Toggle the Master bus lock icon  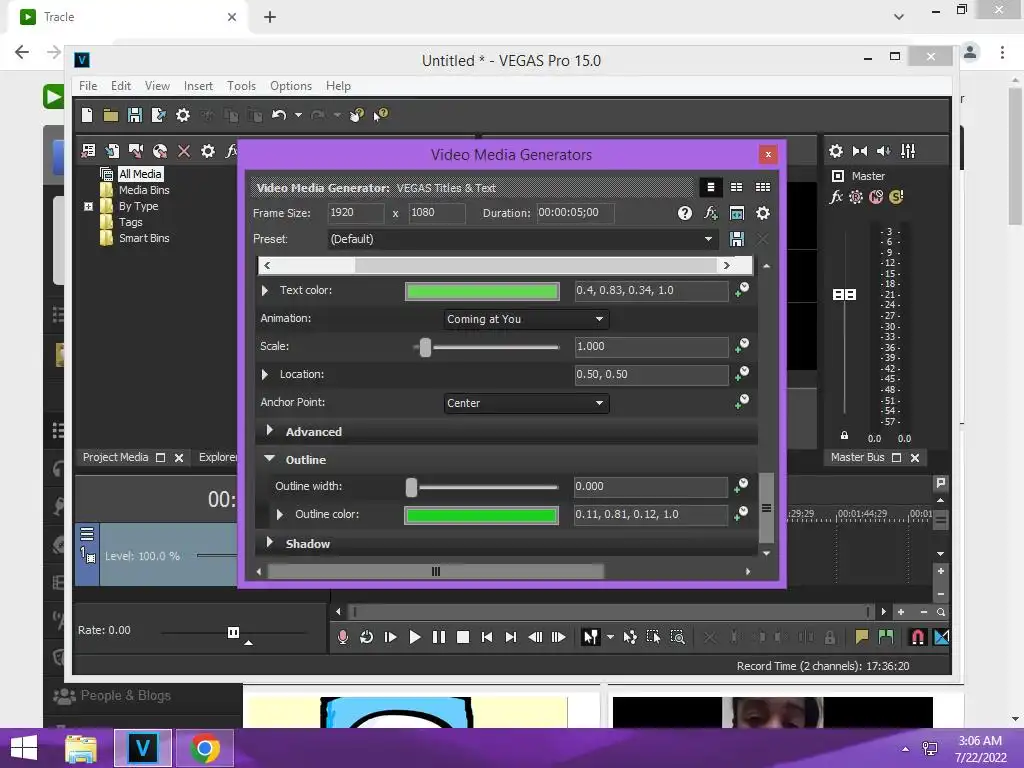844,435
